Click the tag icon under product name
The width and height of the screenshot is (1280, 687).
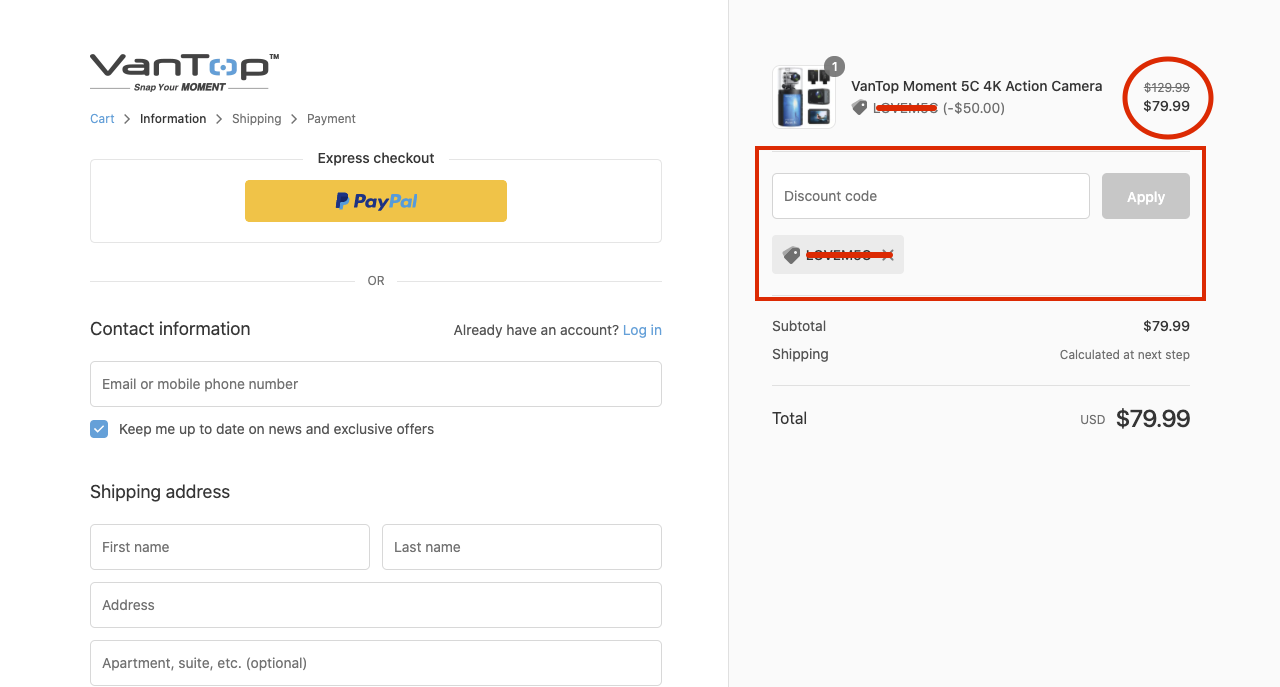859,108
